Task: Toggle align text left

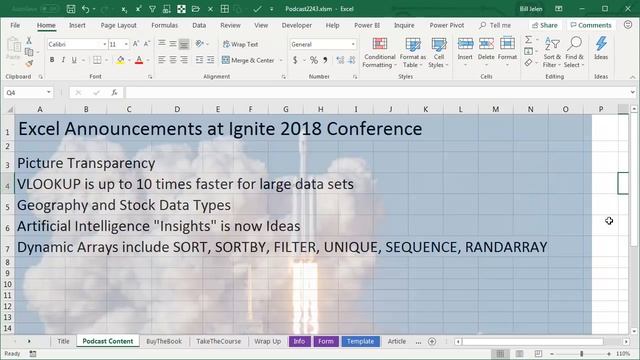Action: (x=162, y=60)
